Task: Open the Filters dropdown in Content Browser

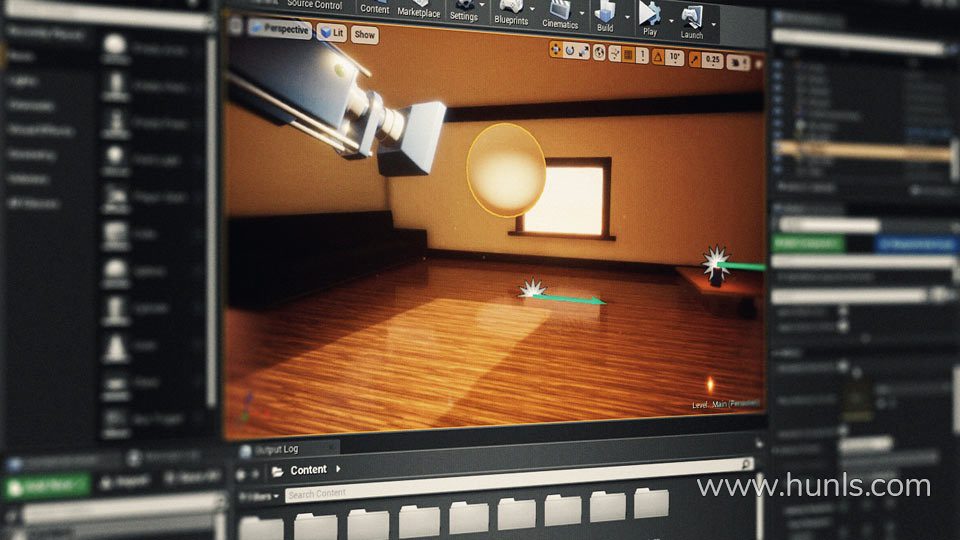Action: coord(259,496)
